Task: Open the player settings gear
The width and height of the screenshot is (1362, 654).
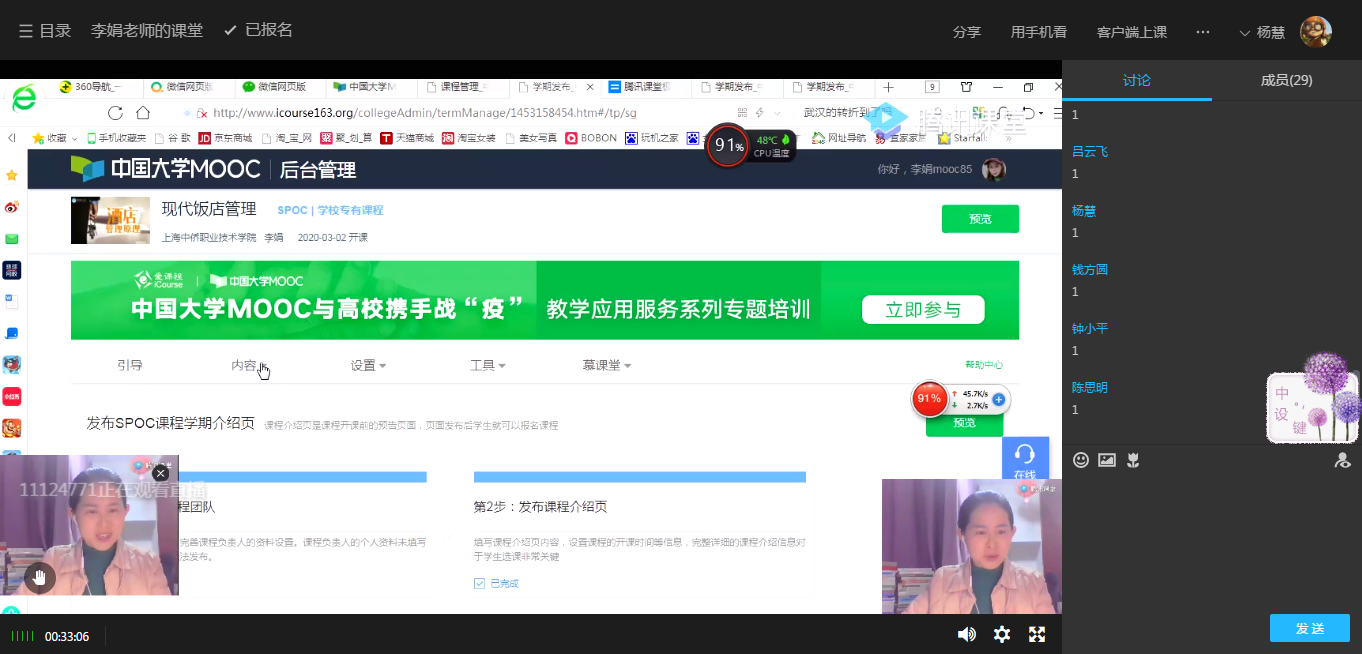Action: click(1001, 634)
